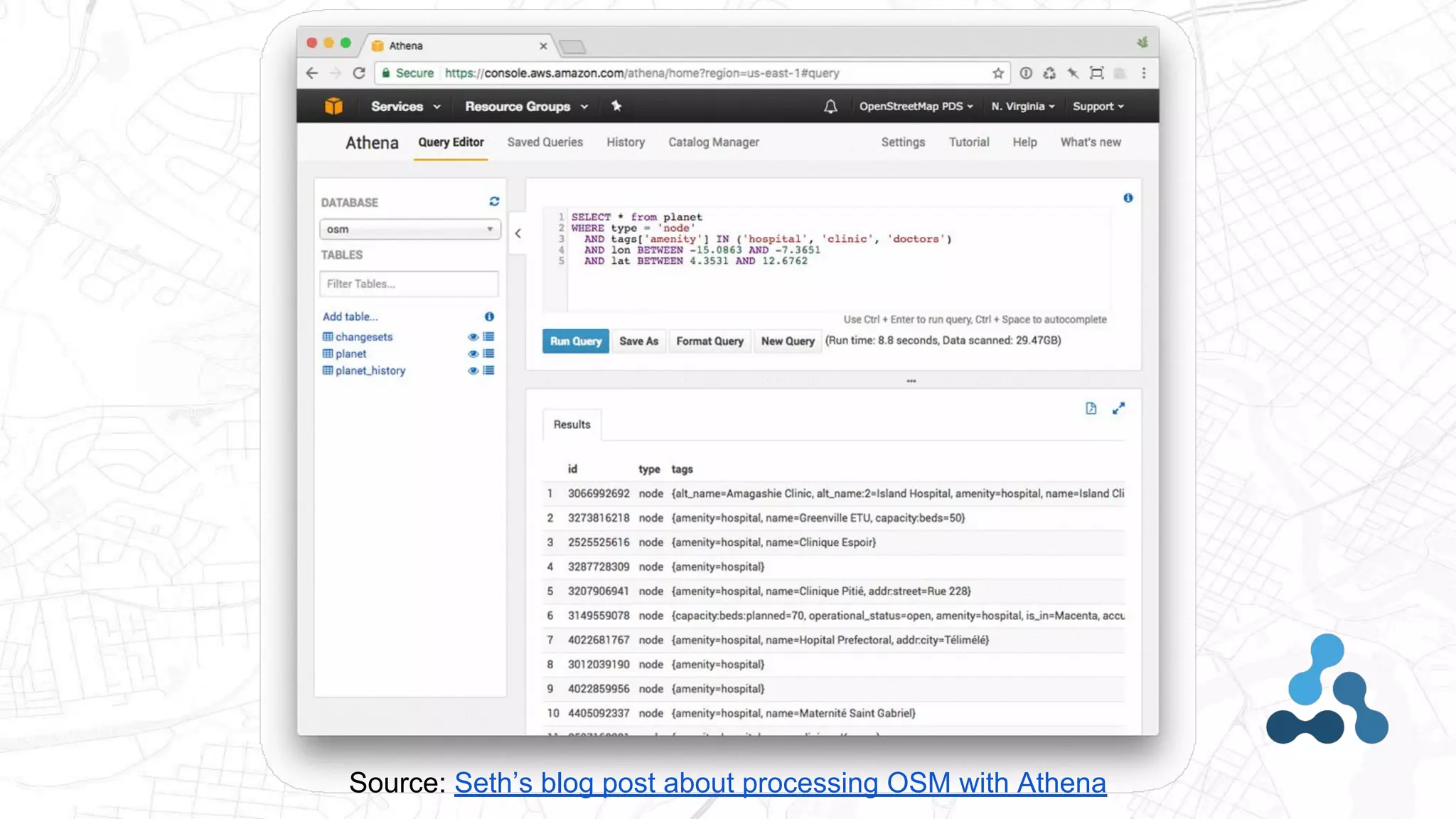The height and width of the screenshot is (819, 1456).
Task: Preview the planet table eye icon
Action: pos(473,354)
